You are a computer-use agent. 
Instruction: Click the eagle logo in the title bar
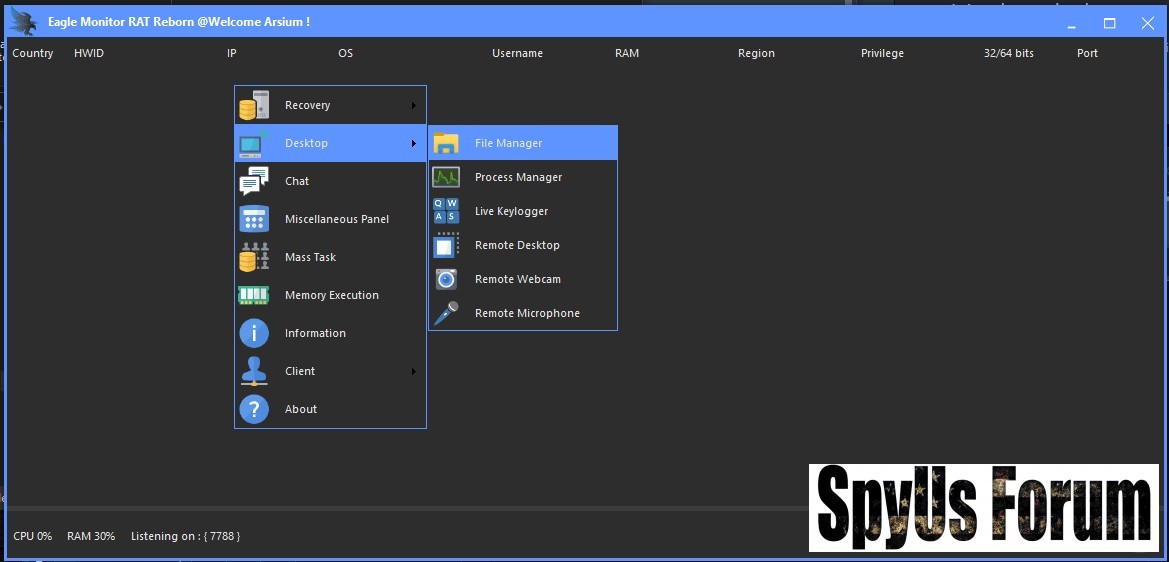pos(22,21)
